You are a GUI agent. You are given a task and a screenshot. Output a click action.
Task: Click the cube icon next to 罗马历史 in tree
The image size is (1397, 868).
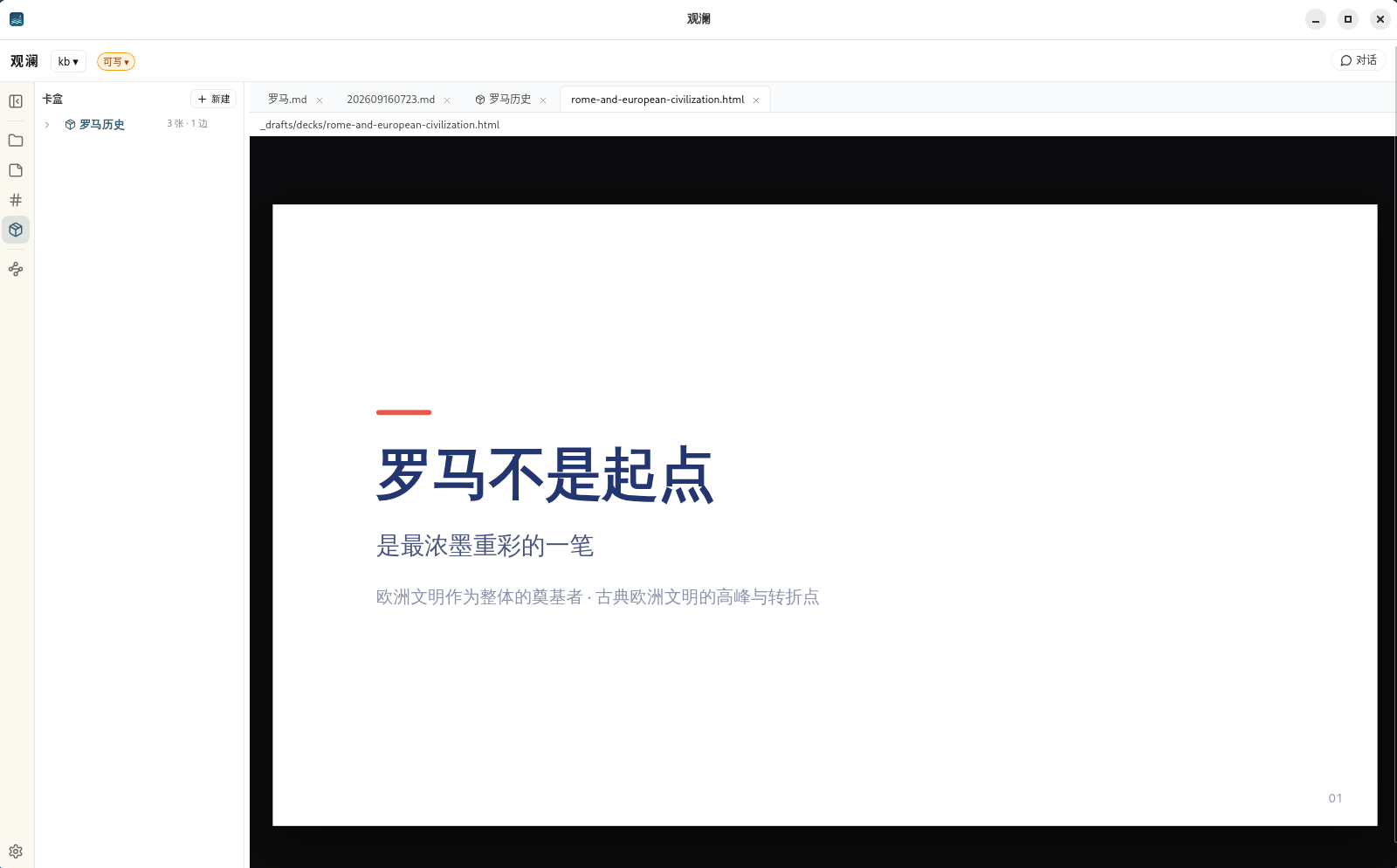(71, 125)
